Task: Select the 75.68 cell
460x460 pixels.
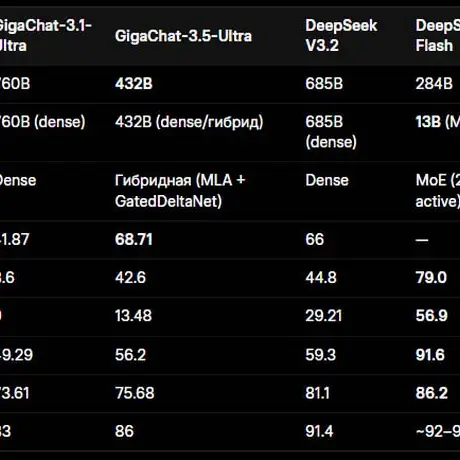Action: coord(135,393)
